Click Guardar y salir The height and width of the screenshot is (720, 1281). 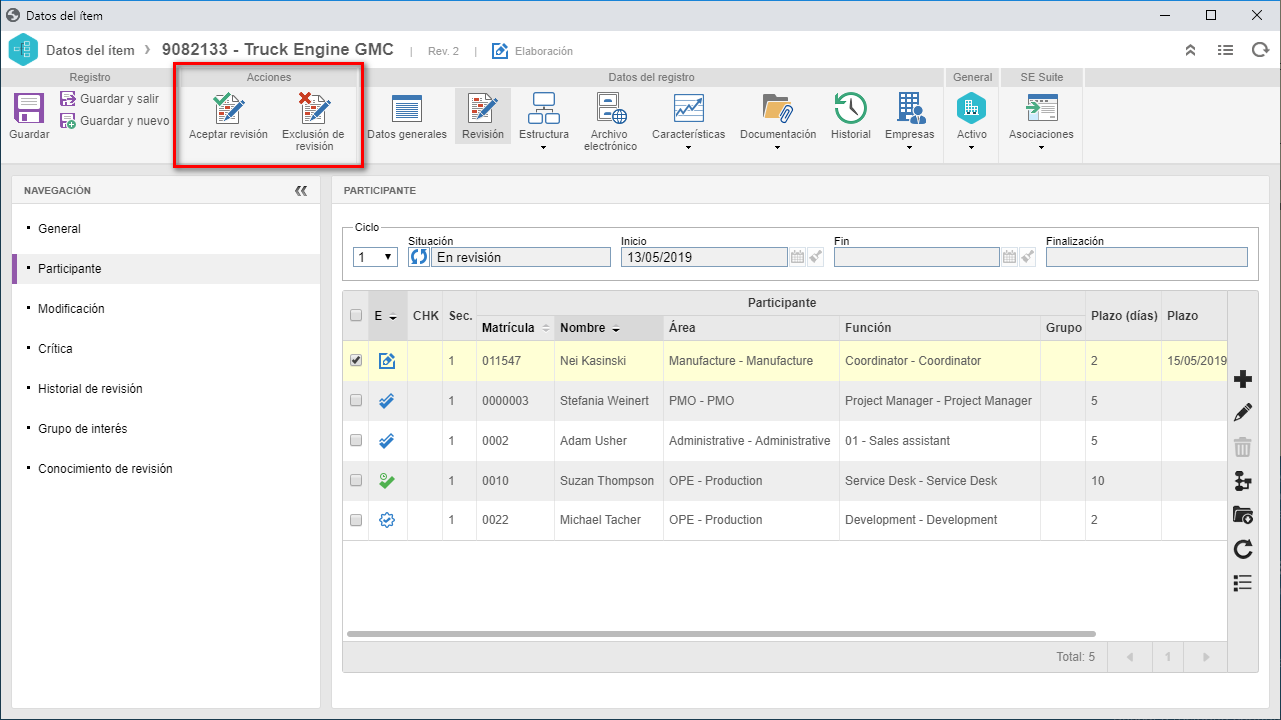[109, 99]
